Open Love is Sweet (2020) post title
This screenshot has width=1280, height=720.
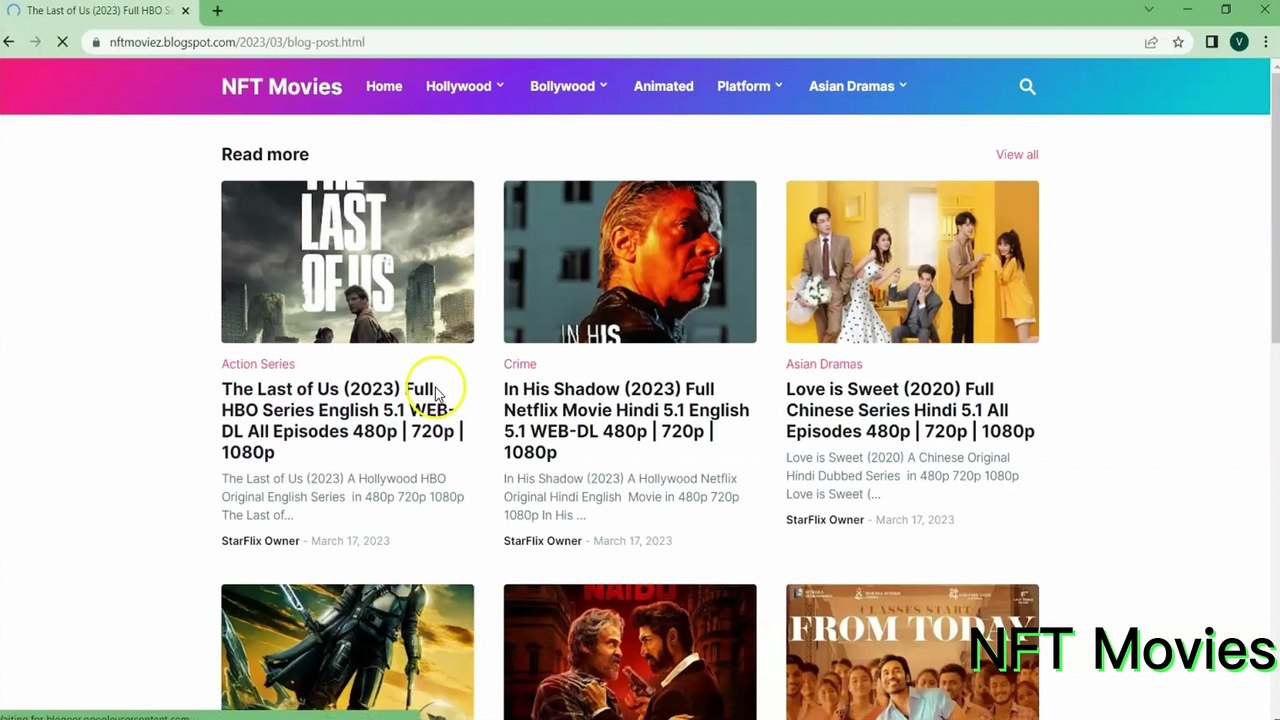pyautogui.click(x=910, y=410)
